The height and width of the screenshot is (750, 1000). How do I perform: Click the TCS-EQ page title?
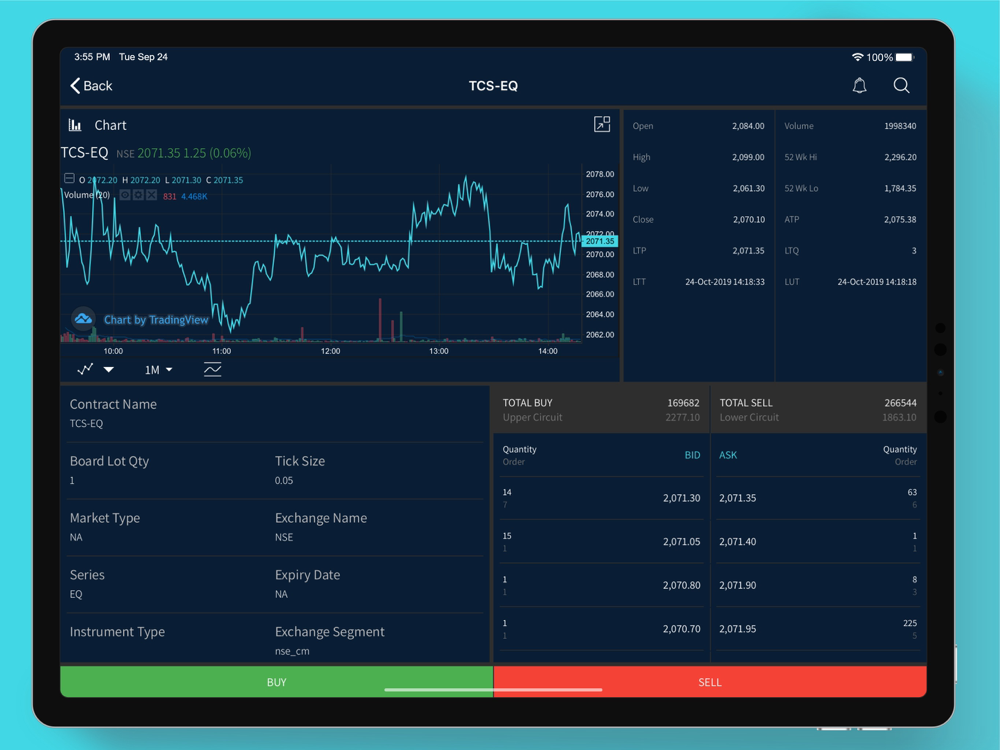pos(493,85)
